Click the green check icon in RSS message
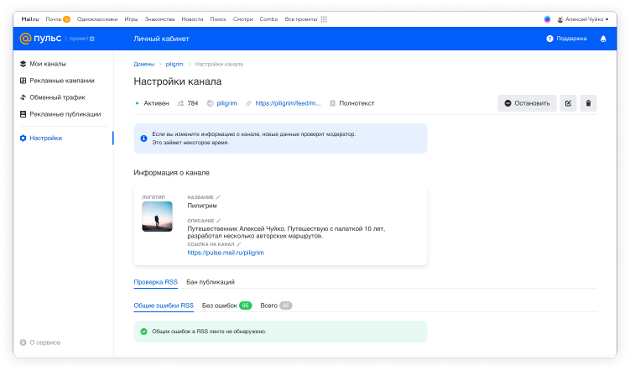The width and height of the screenshot is (630, 371). (x=143, y=332)
